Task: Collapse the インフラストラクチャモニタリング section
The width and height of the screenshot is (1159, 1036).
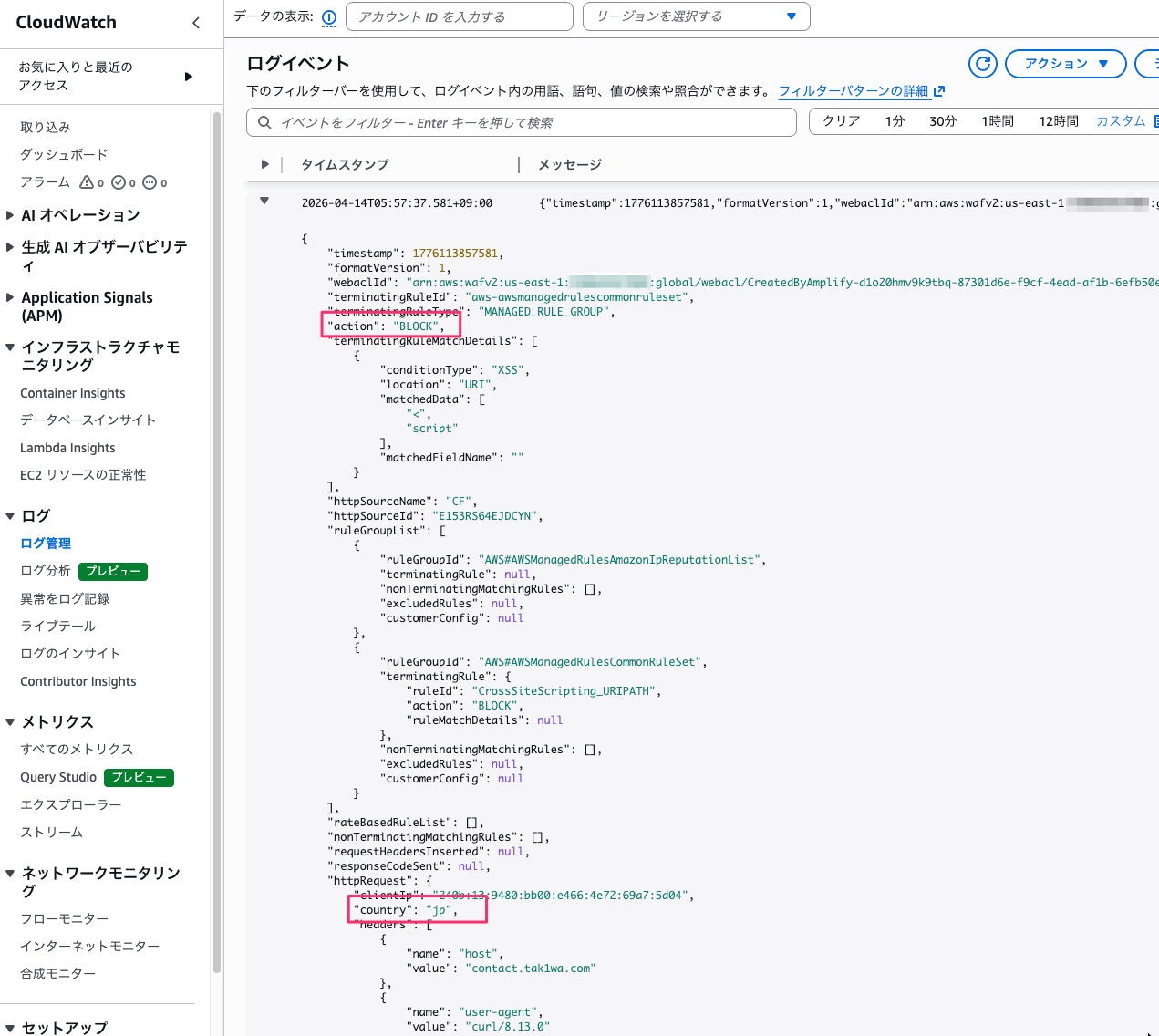Action: 9,347
